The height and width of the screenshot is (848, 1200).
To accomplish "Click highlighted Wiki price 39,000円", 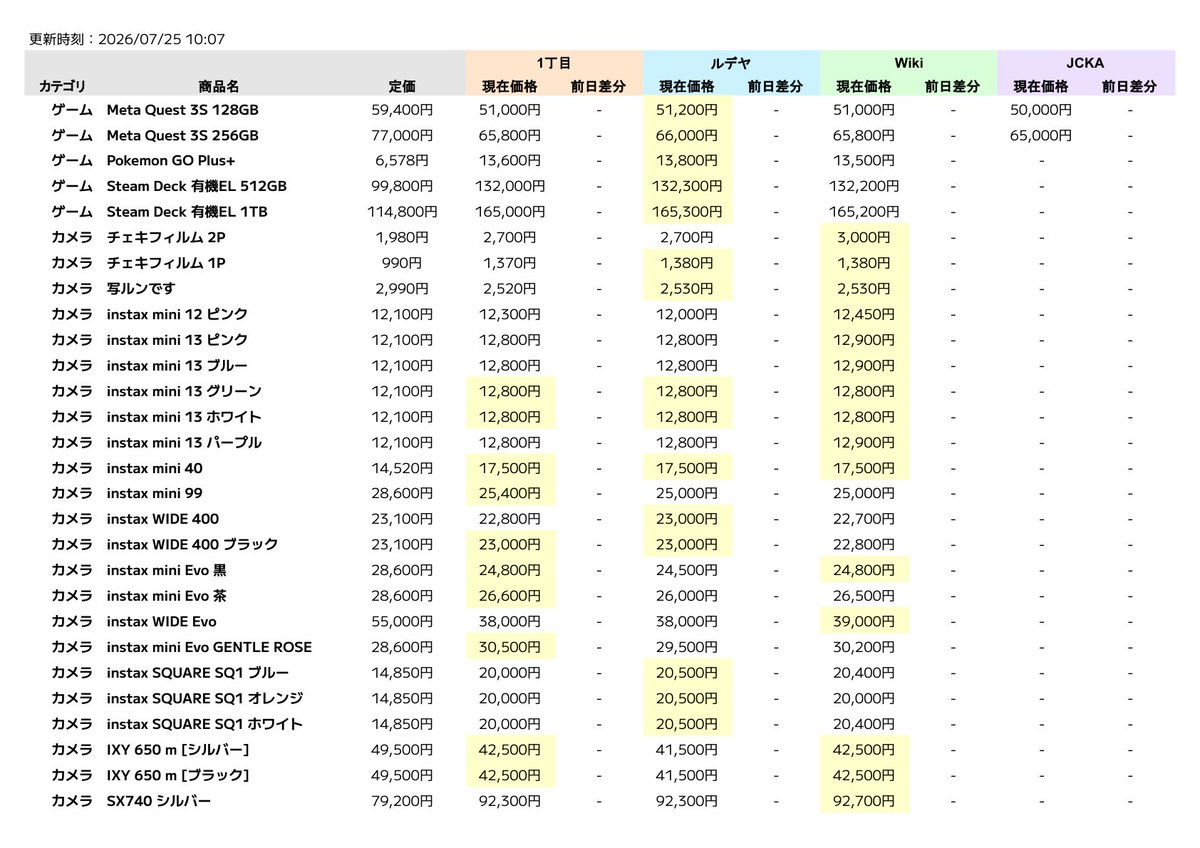I will [x=864, y=621].
